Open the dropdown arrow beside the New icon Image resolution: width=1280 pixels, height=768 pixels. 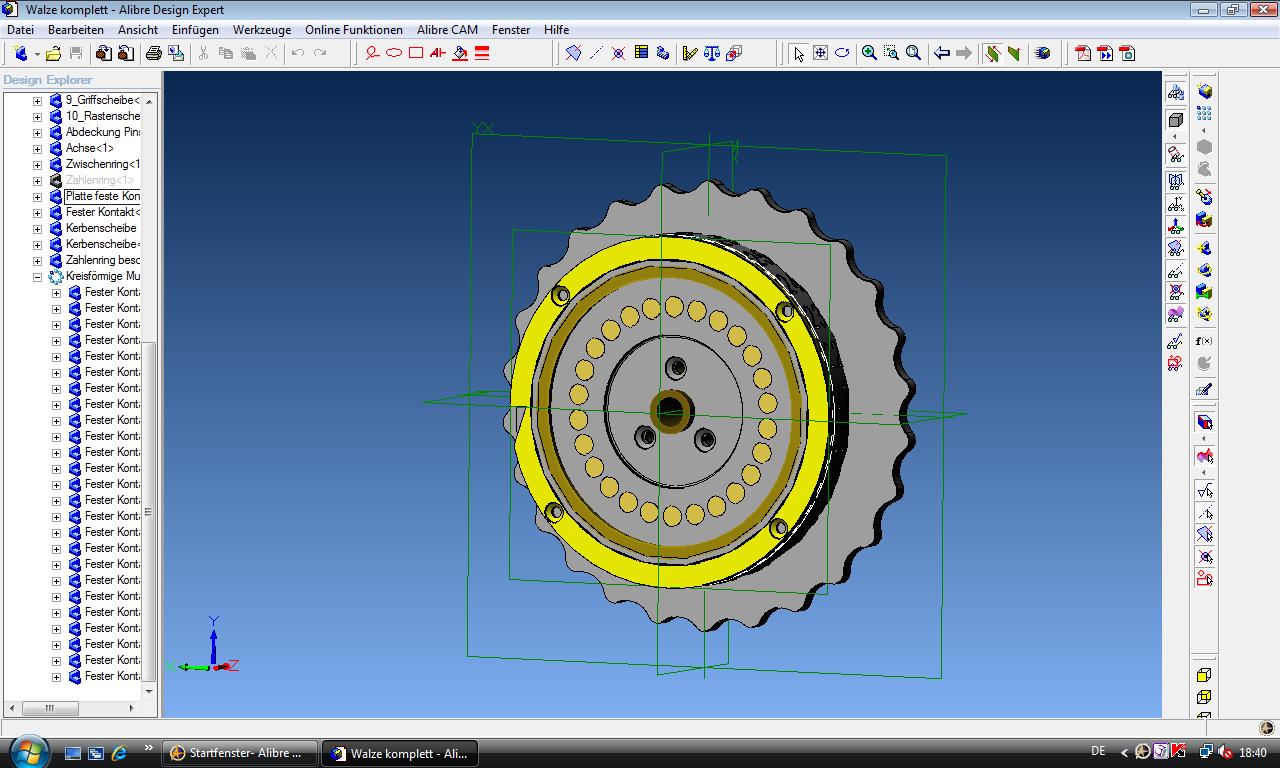pyautogui.click(x=37, y=54)
